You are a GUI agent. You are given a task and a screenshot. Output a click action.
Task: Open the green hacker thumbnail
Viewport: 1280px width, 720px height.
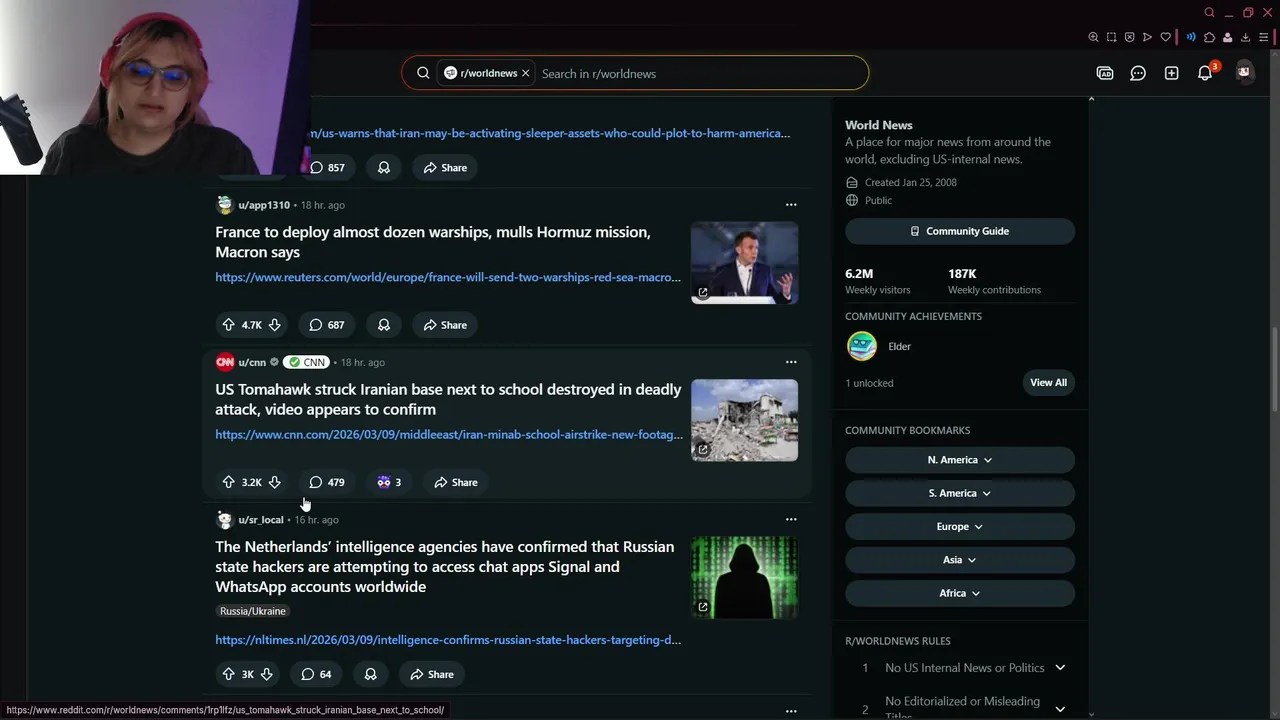745,577
